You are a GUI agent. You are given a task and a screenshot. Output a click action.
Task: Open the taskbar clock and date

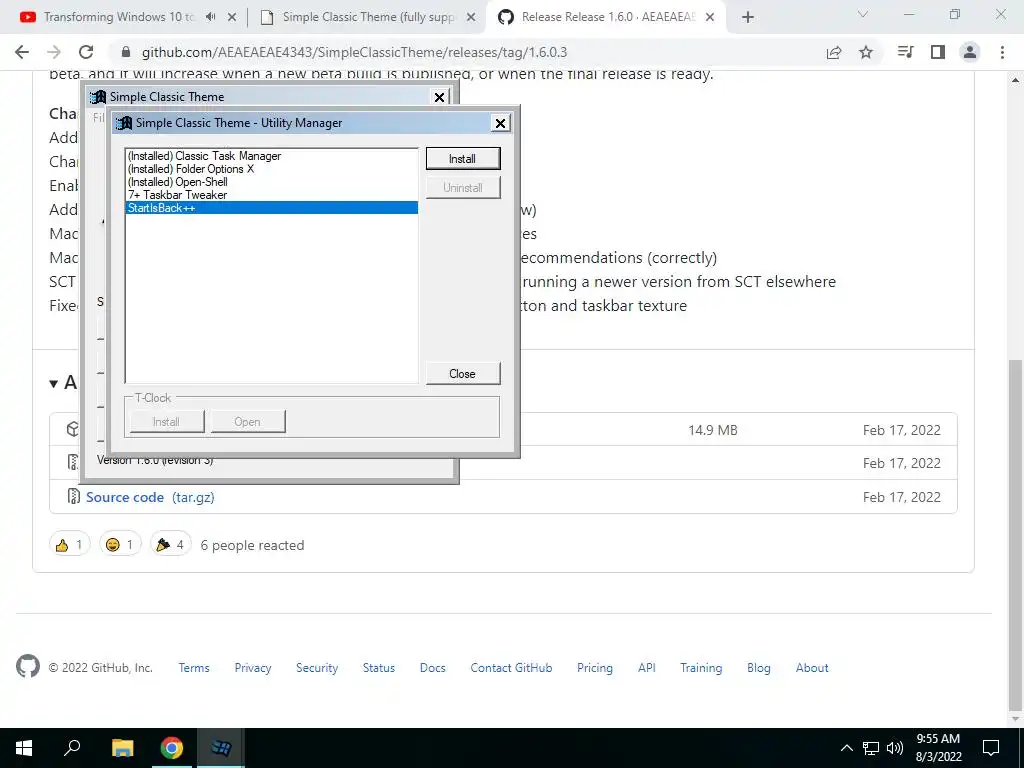[x=938, y=748]
